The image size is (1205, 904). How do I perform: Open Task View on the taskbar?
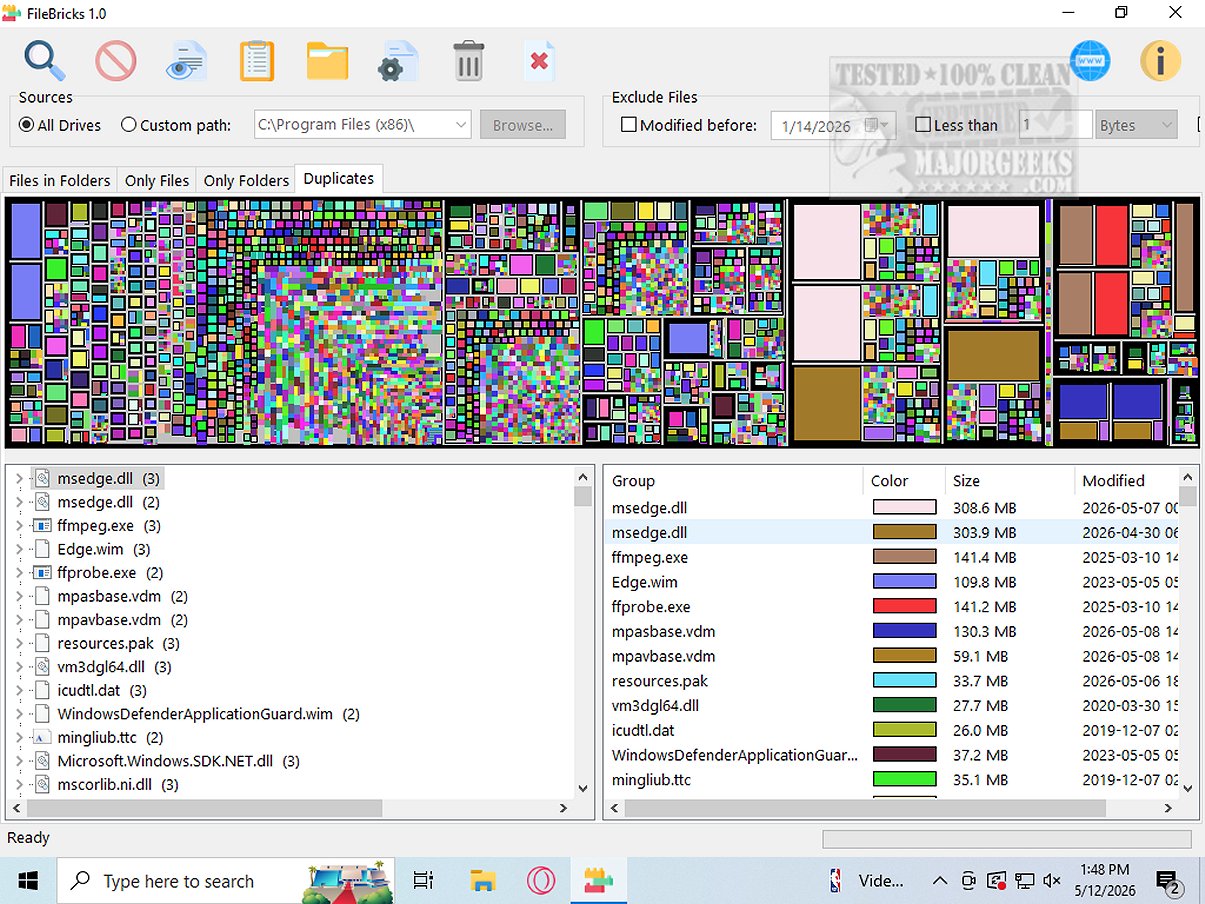click(x=423, y=881)
